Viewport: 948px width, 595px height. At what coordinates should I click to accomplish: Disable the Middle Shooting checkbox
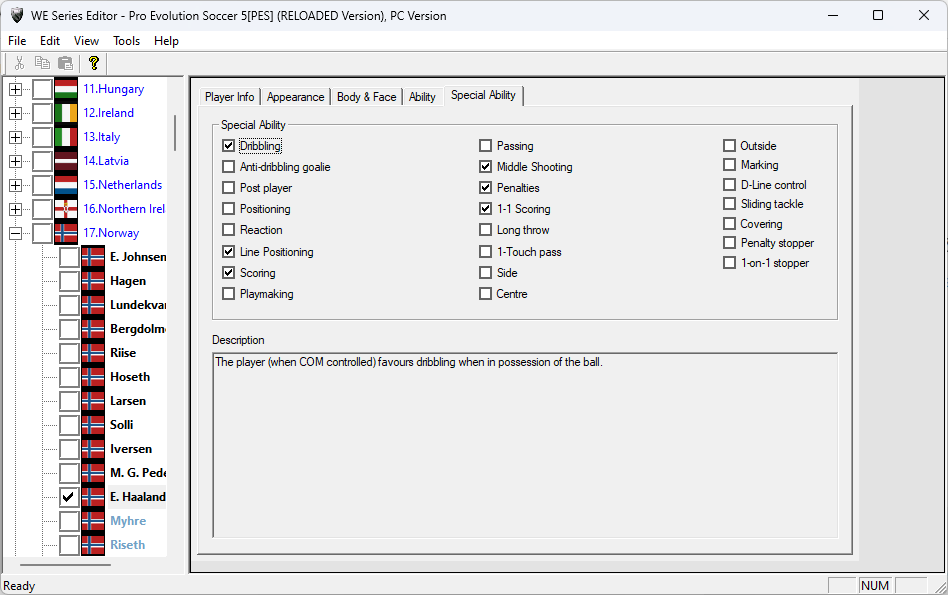(x=485, y=167)
